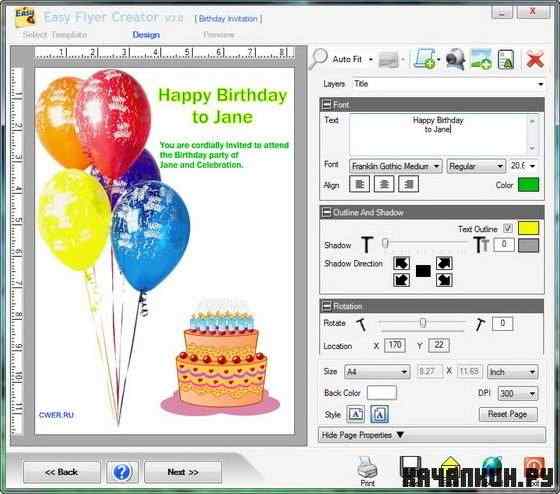Open the Layers dropdown showing Title
Screen dimensions: 560x494
coord(448,84)
